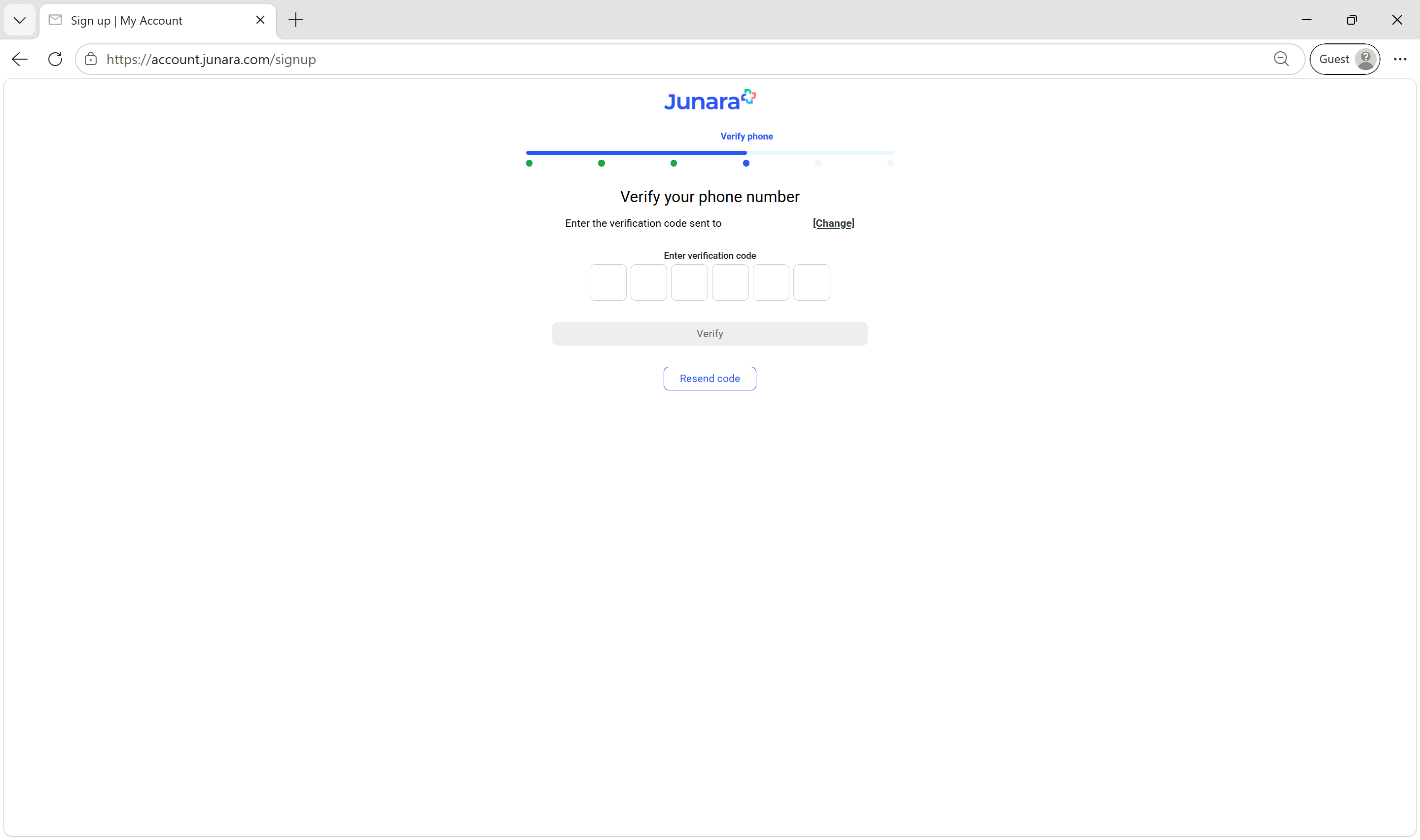Open the tab search dropdown arrow

pos(20,20)
